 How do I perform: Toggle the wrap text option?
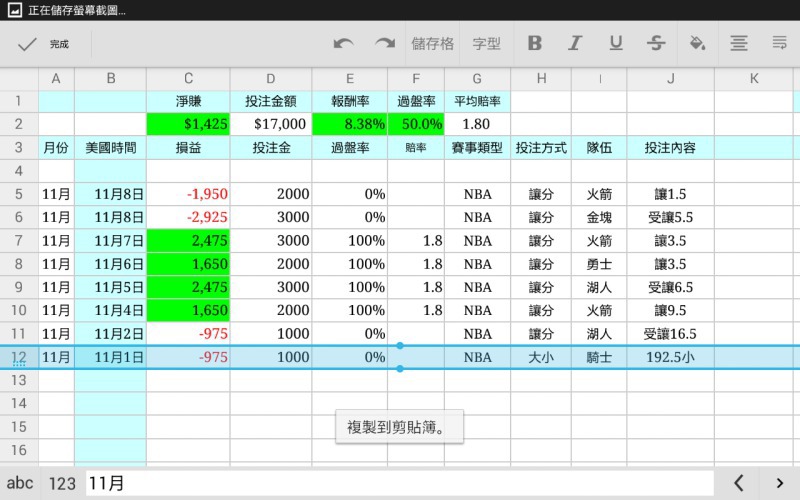pos(779,43)
